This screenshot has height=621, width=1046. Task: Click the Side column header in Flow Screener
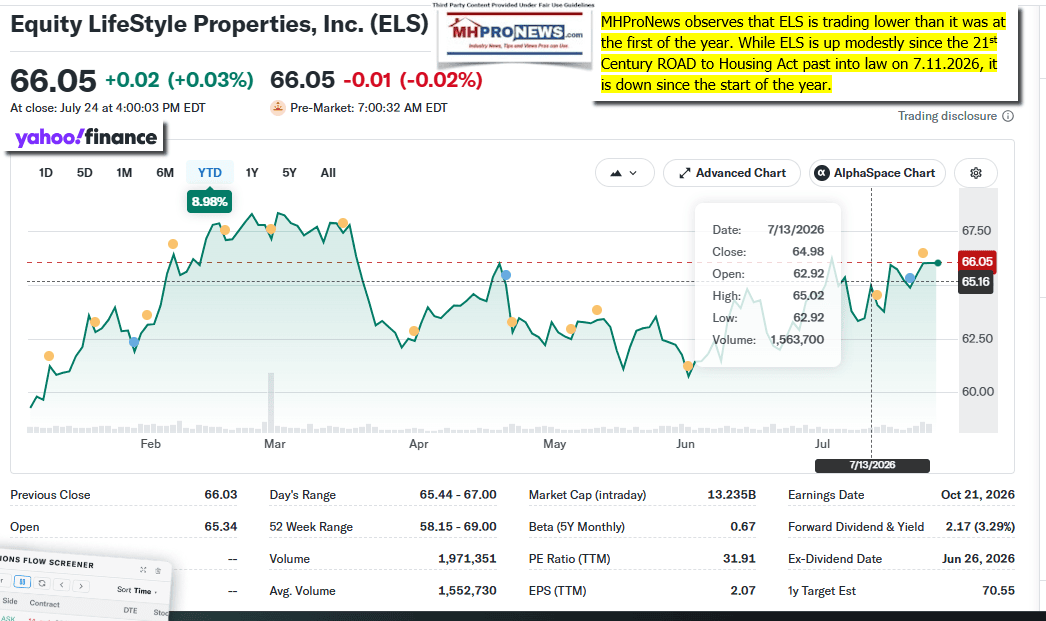[x=10, y=601]
